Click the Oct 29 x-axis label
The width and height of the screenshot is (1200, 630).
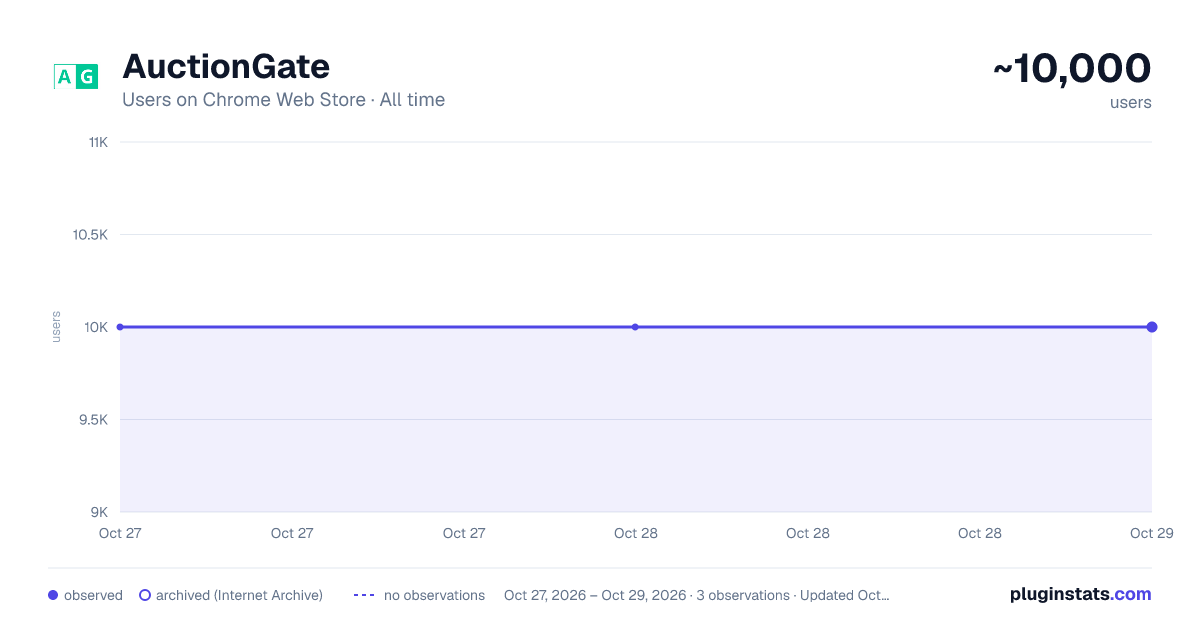click(1151, 533)
